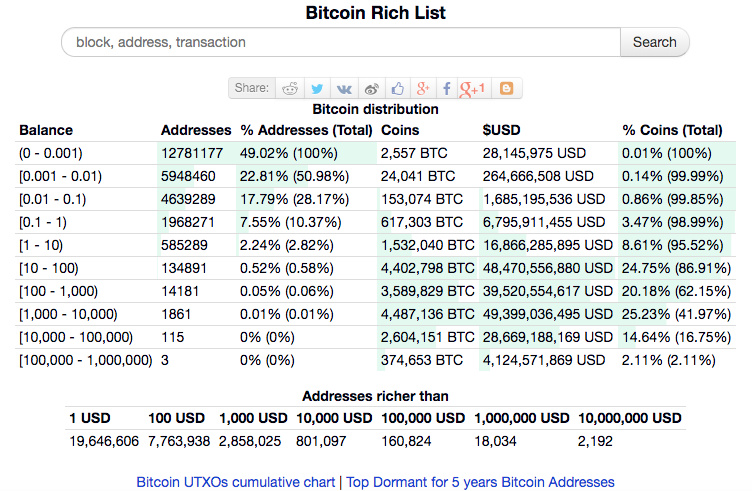
Task: Share via the Blogger icon
Action: 506,88
